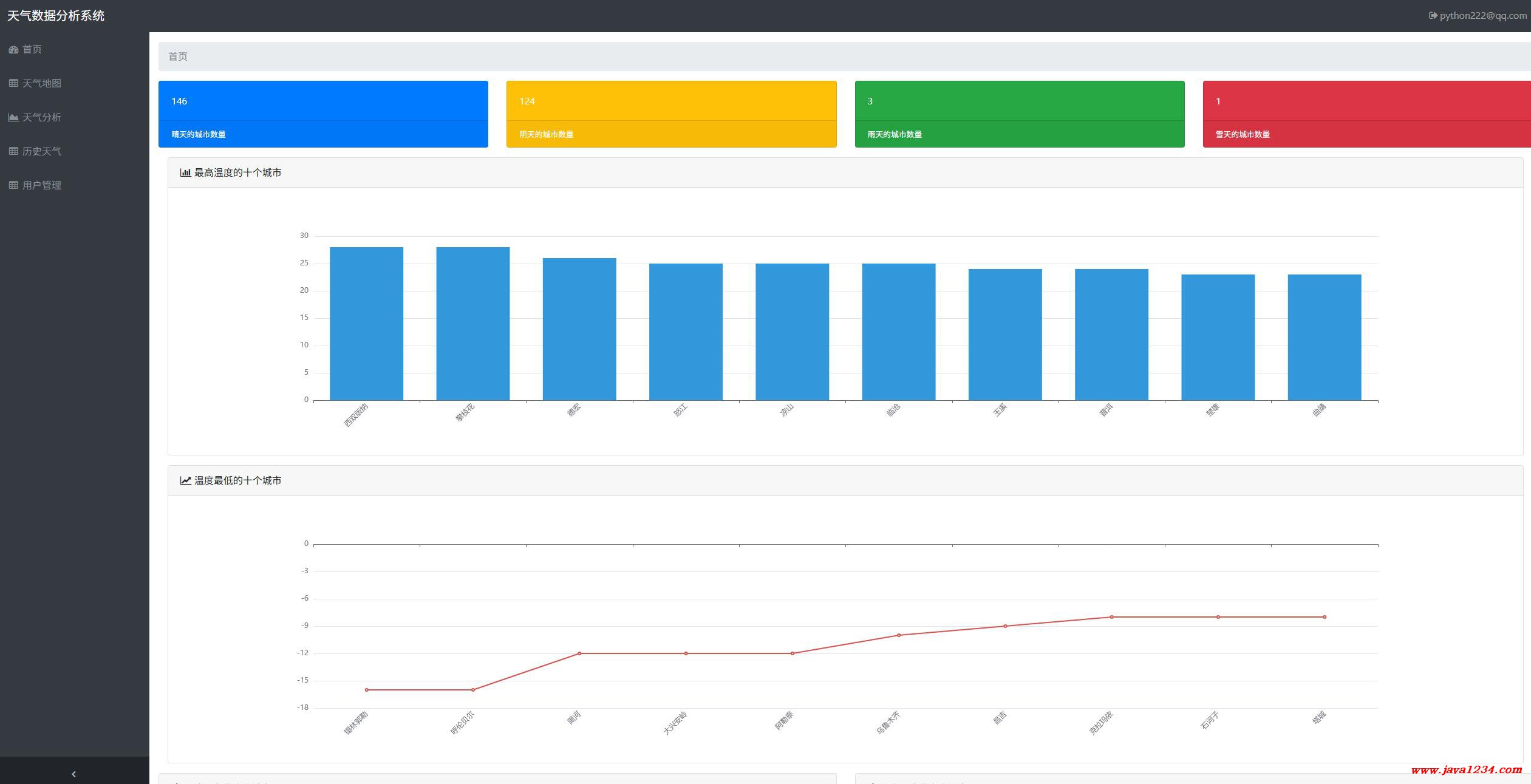Click the red 雪天的城市数量 card

tap(1366, 114)
